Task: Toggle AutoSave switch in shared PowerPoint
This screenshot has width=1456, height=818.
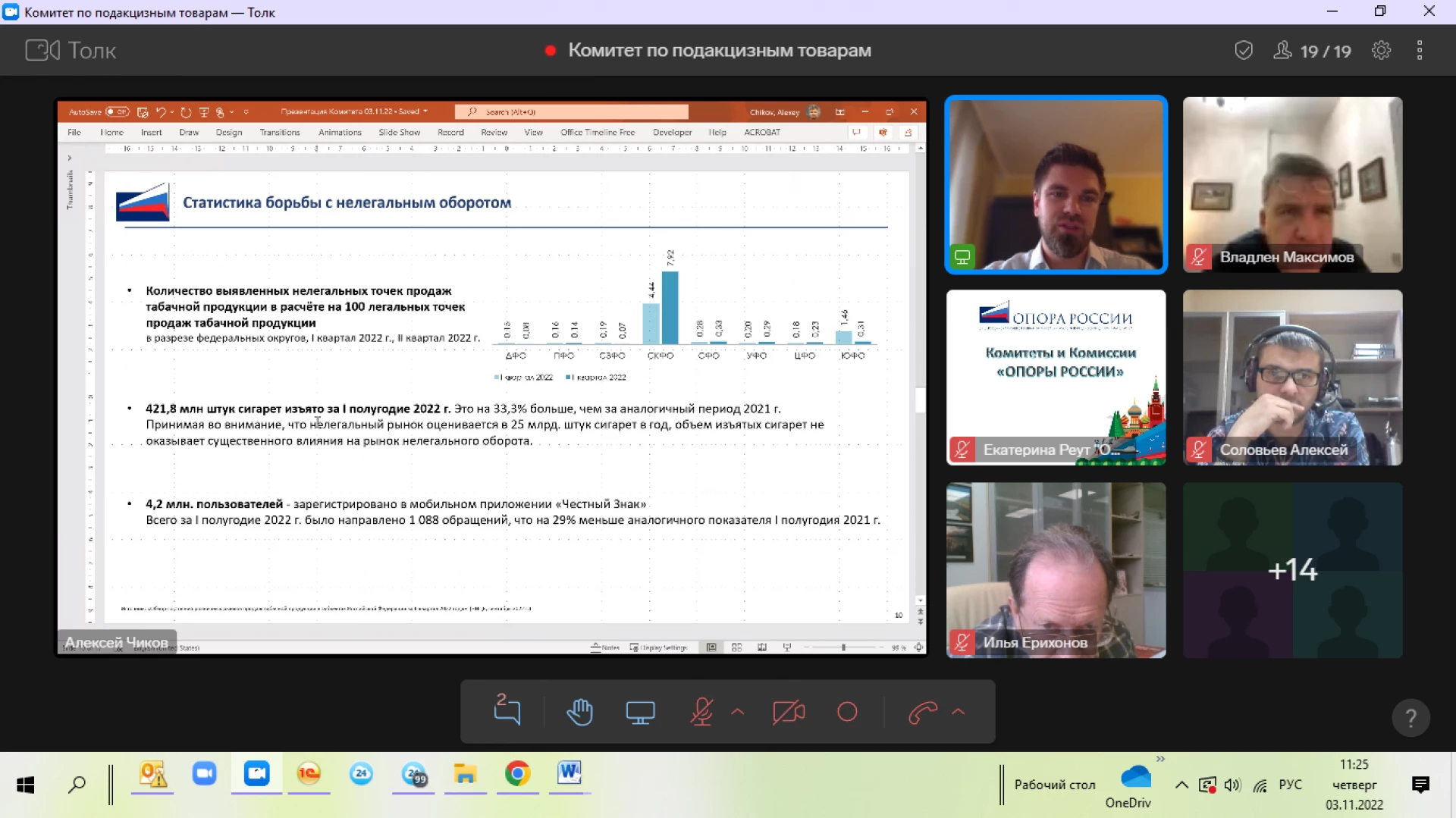Action: (x=118, y=111)
